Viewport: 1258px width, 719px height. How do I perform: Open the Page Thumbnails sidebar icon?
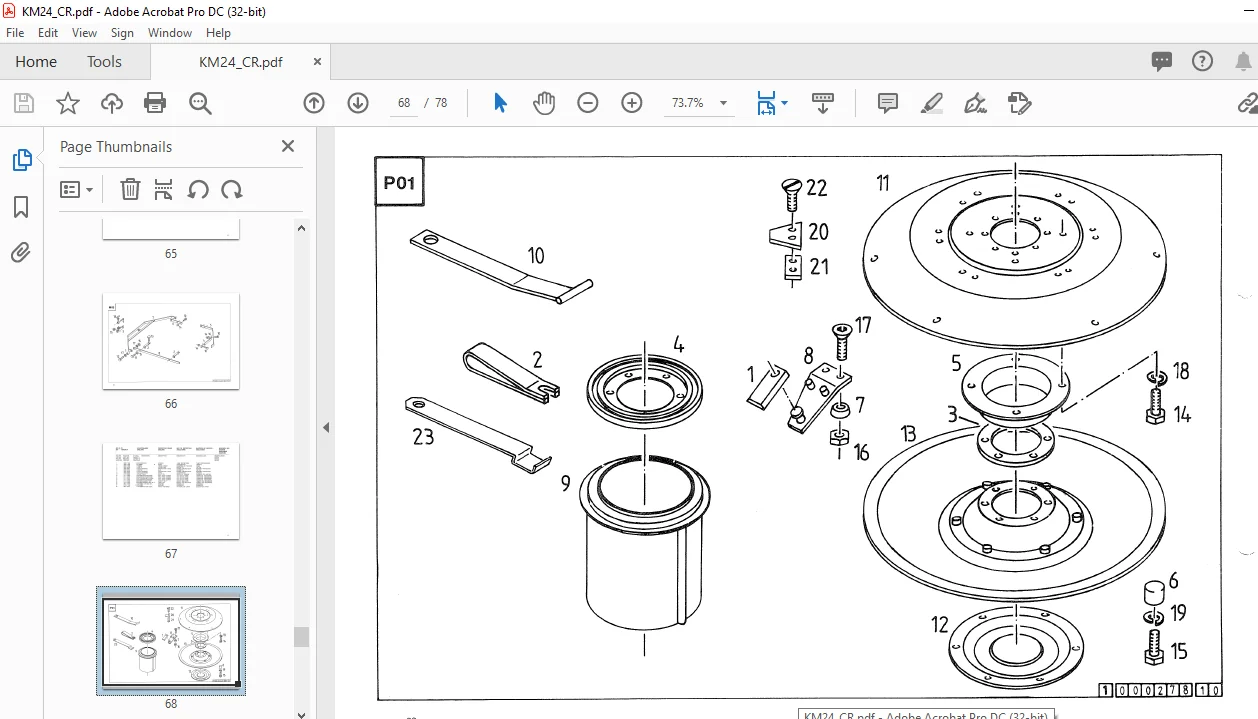21,160
